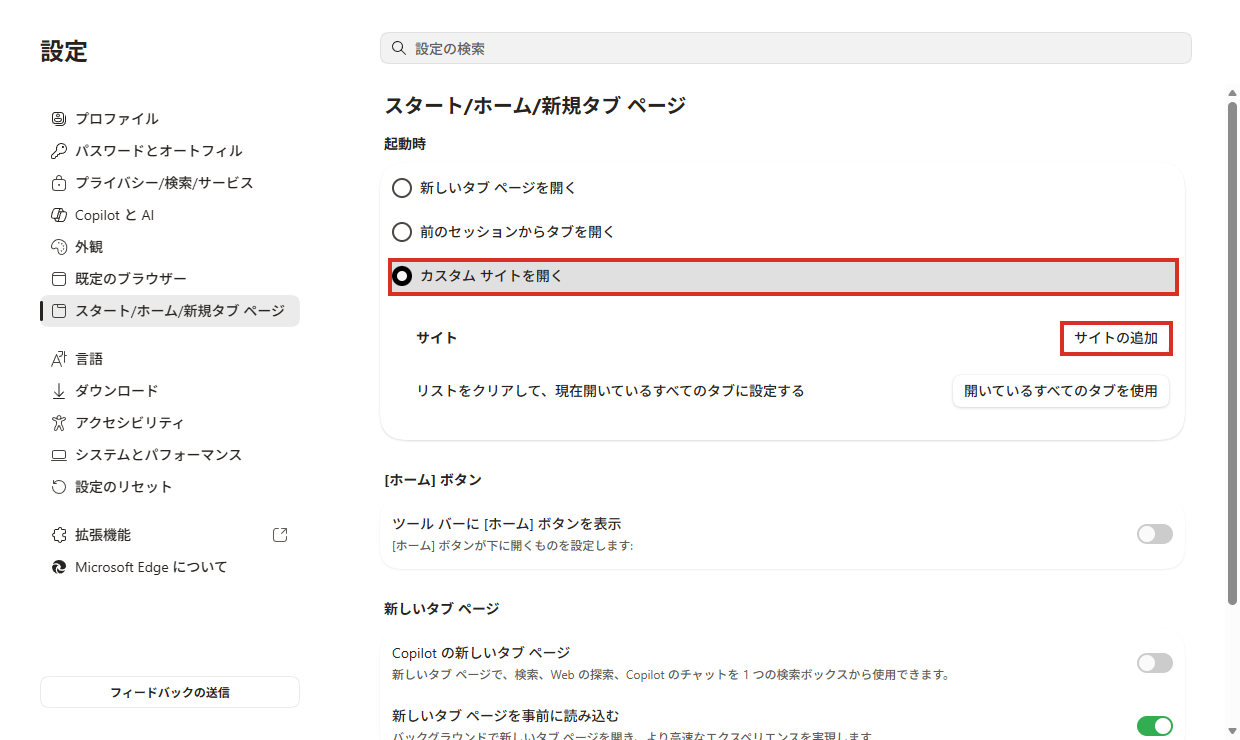
Task: Enable the Copilot の新しいタブ ページ switch
Action: click(x=1154, y=662)
